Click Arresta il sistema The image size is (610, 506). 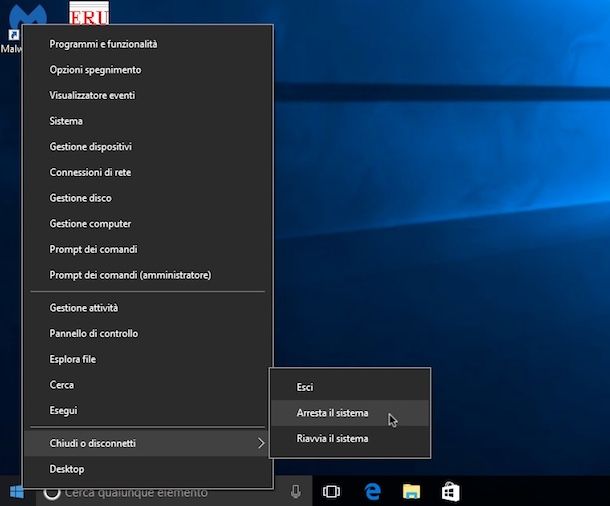click(350, 413)
